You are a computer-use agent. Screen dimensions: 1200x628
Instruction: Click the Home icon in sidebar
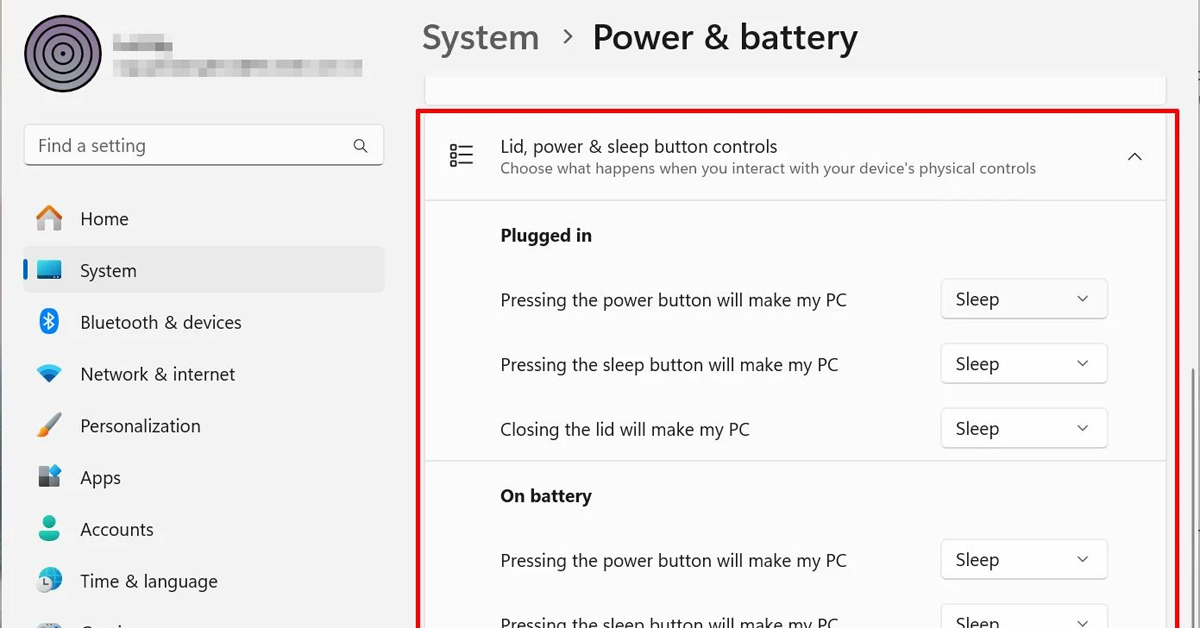tap(49, 218)
